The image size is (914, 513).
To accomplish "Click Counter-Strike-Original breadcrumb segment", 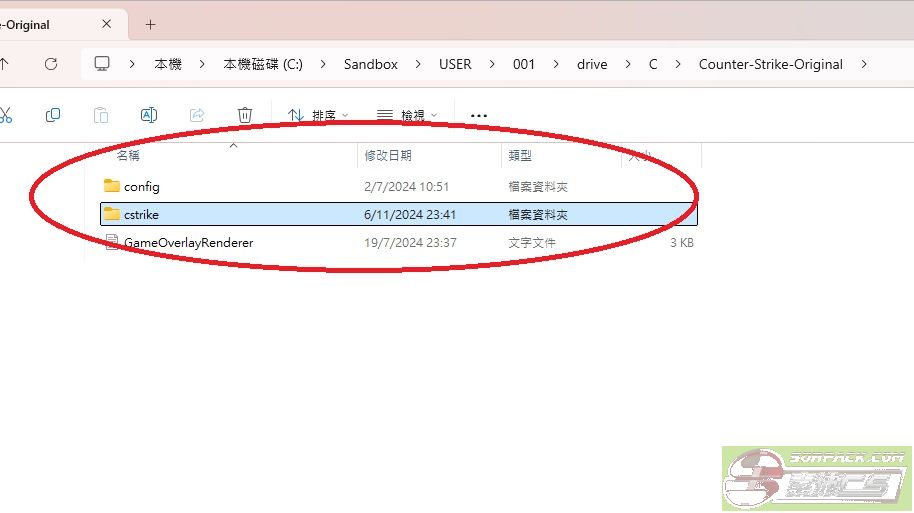I will point(771,64).
